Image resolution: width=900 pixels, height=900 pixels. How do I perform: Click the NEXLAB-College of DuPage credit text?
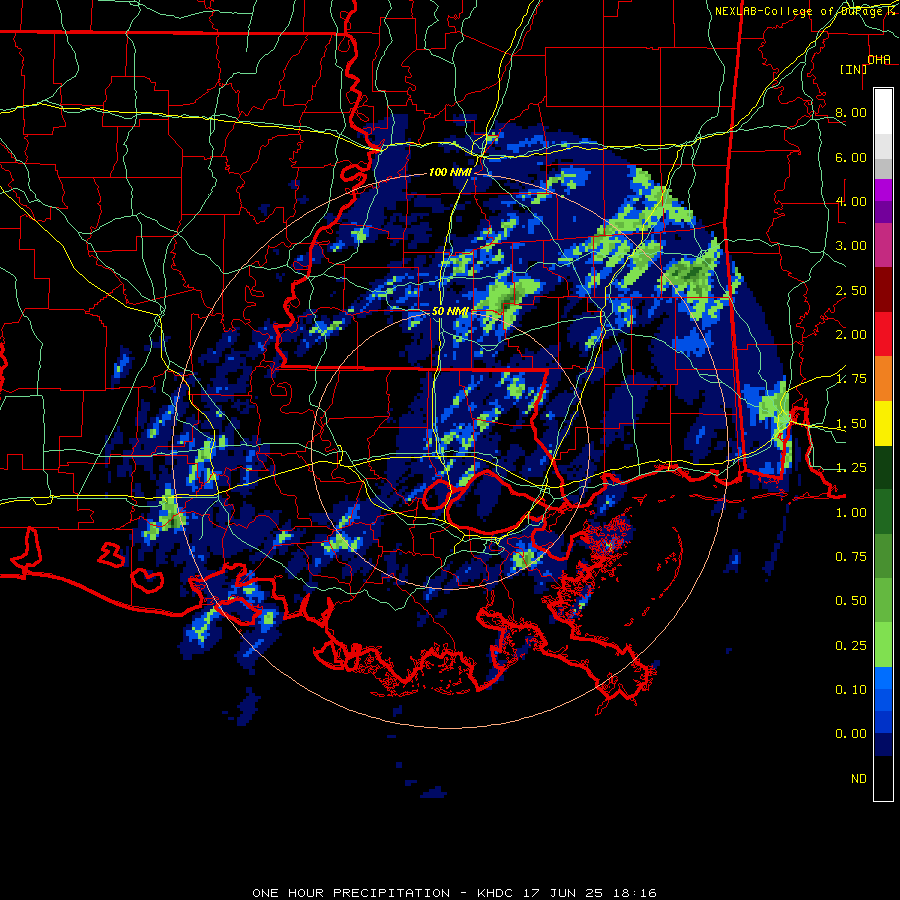point(804,11)
